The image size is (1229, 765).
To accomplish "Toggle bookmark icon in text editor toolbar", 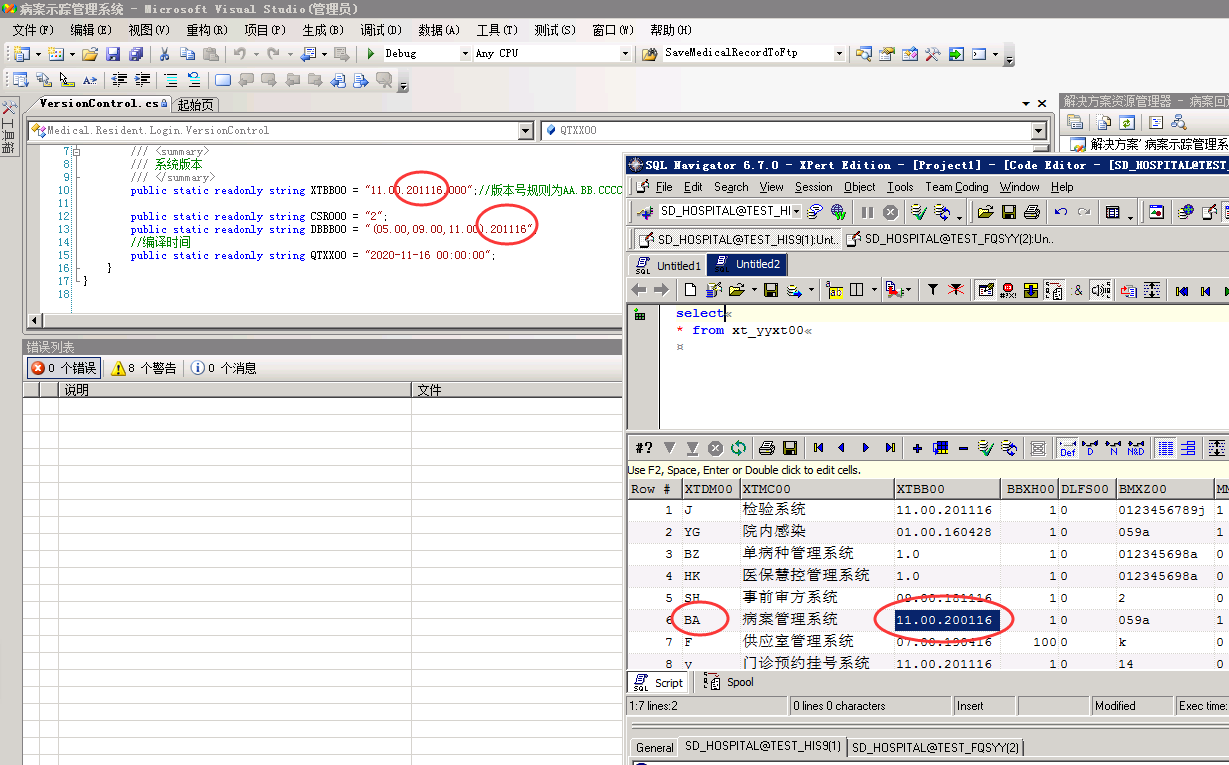I will [x=223, y=80].
